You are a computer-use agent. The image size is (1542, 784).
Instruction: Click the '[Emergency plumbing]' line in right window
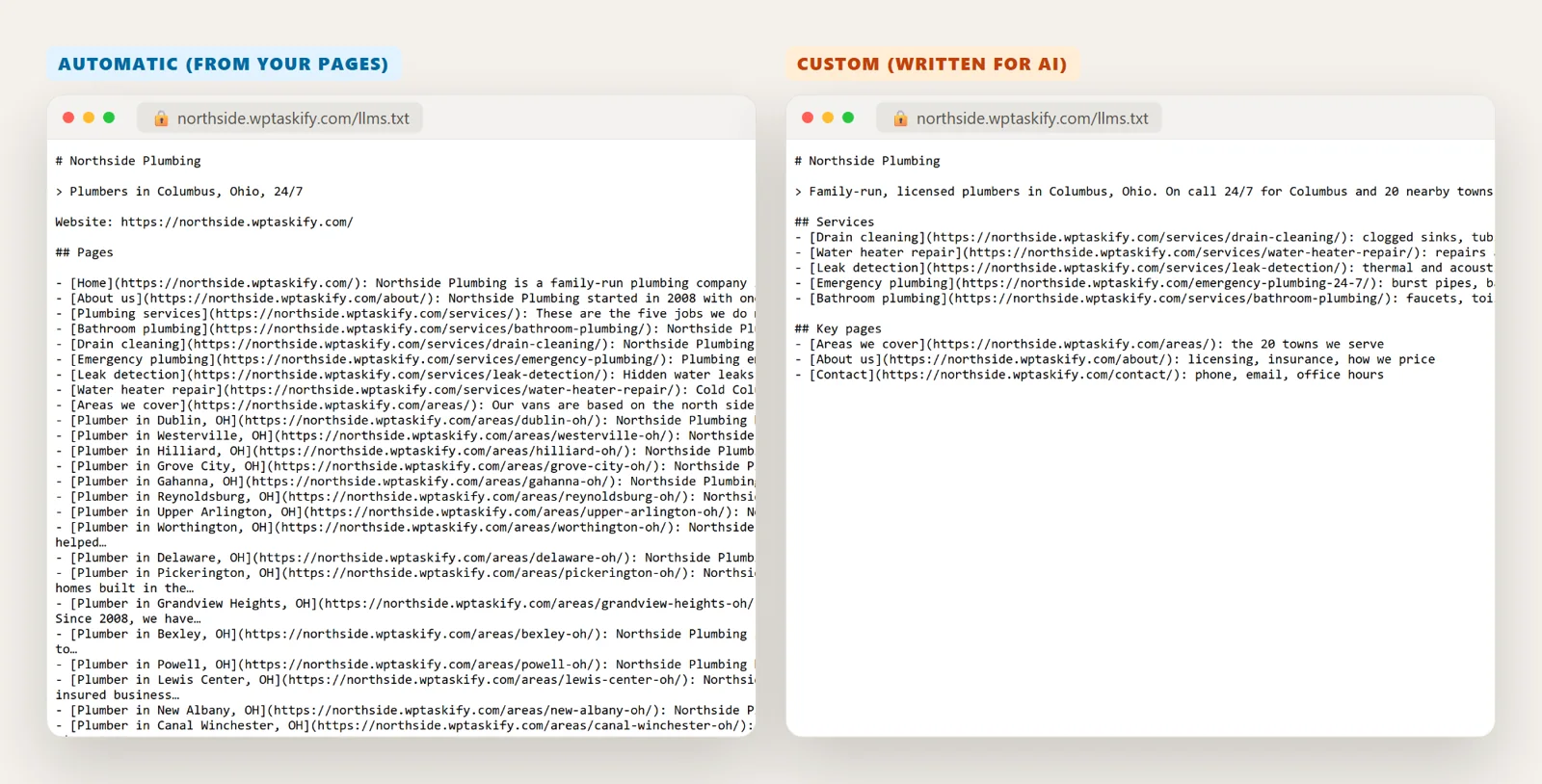(1144, 283)
